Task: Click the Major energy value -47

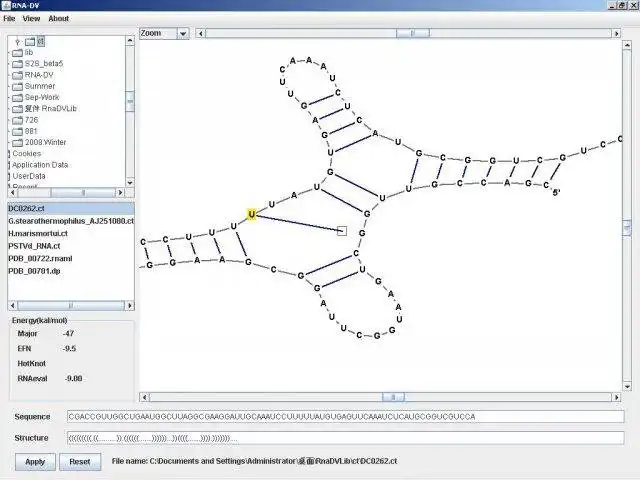Action: 69,333
